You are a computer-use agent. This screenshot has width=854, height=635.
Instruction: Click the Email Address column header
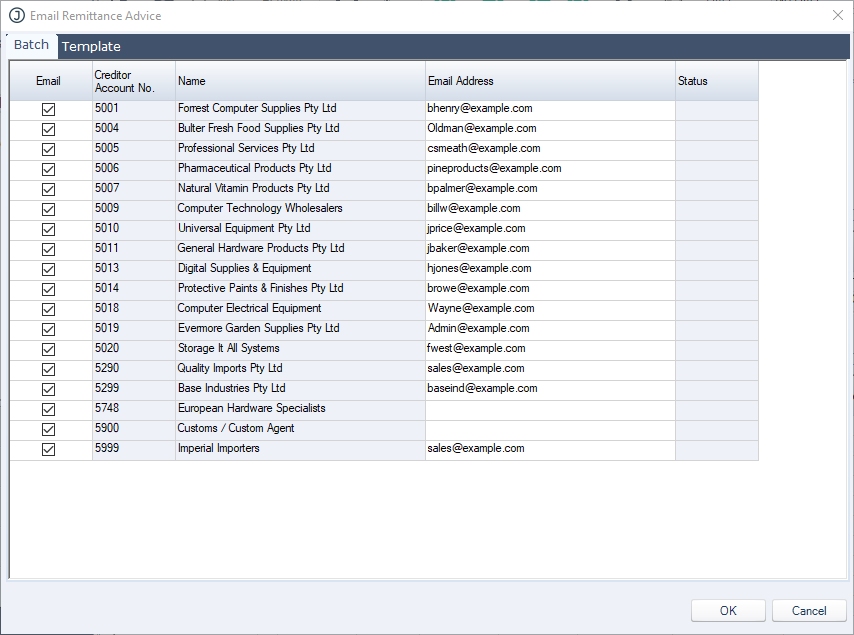[549, 81]
